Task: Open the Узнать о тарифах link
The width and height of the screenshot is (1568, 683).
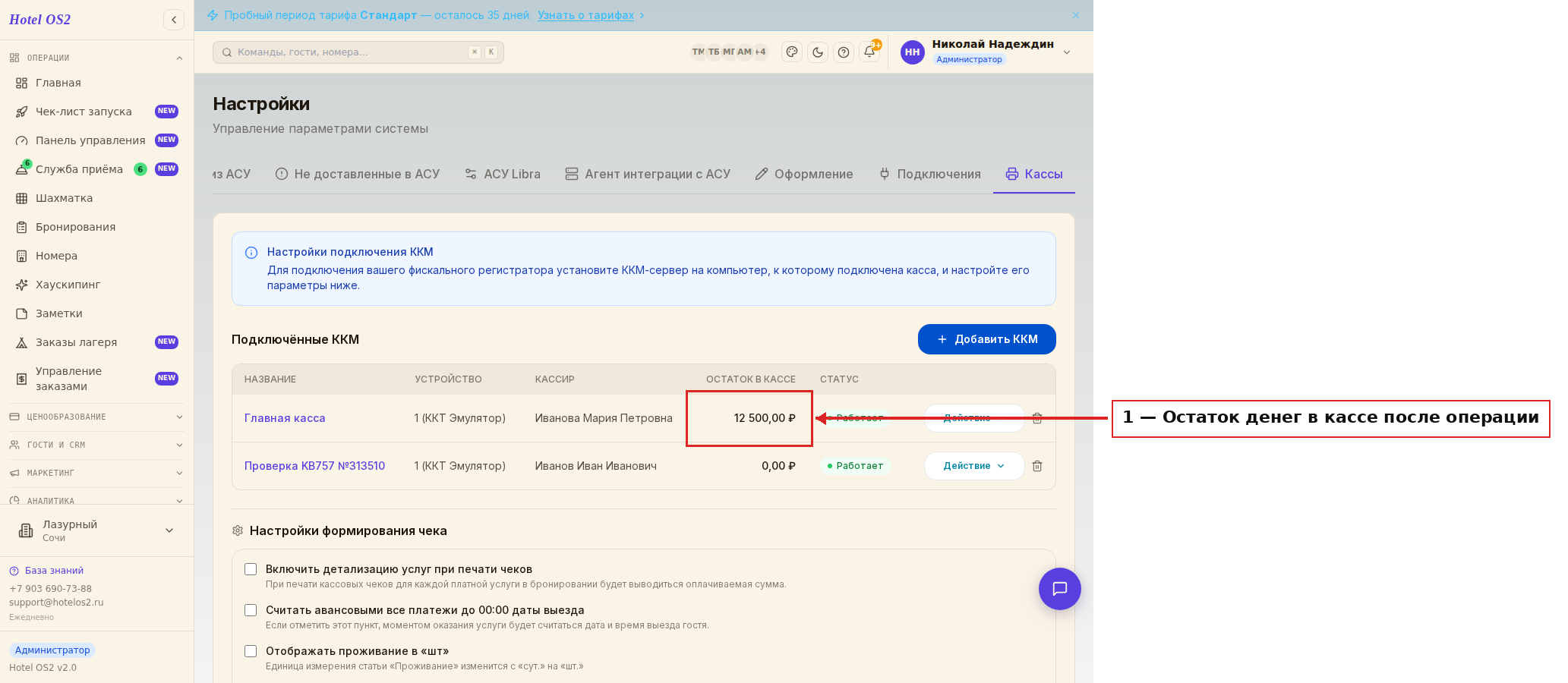Action: [x=585, y=15]
